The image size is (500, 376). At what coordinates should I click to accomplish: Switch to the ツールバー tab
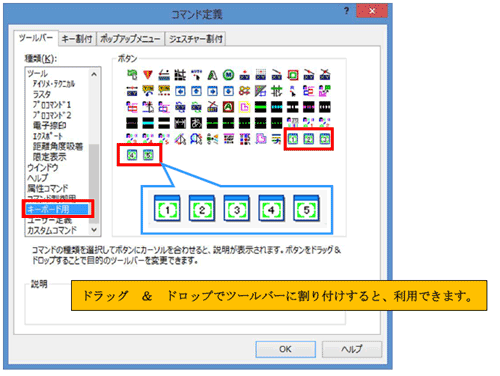36,38
